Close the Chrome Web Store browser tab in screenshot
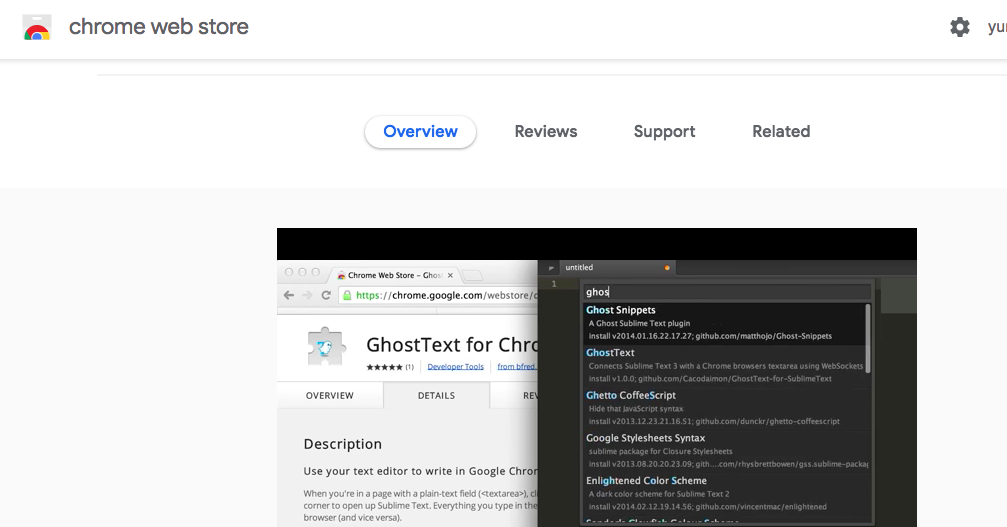This screenshot has width=1007, height=527. pos(450,275)
